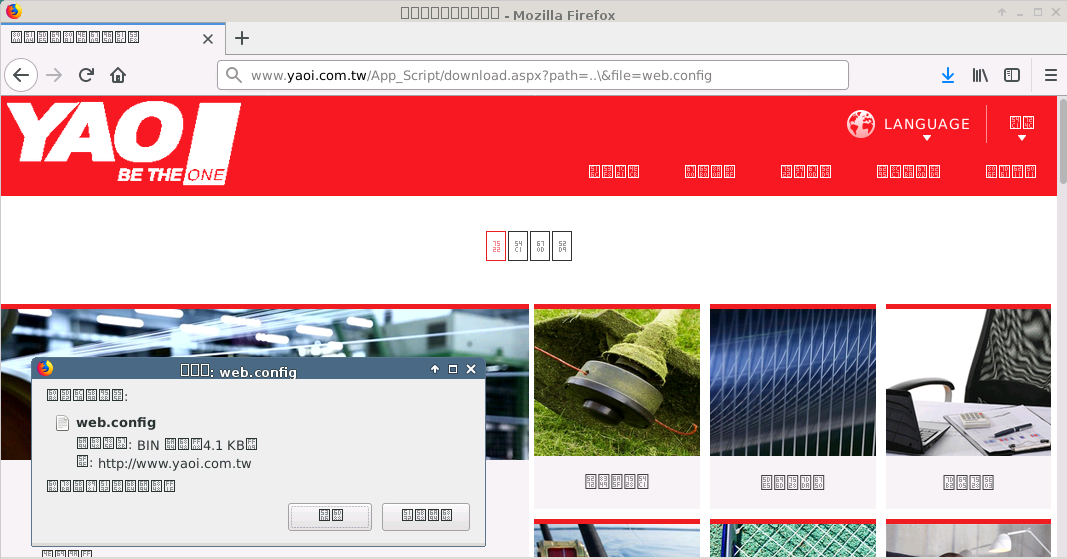Screen dimensions: 1067x559
Task: Open the blue netting product image
Action: pos(793,382)
